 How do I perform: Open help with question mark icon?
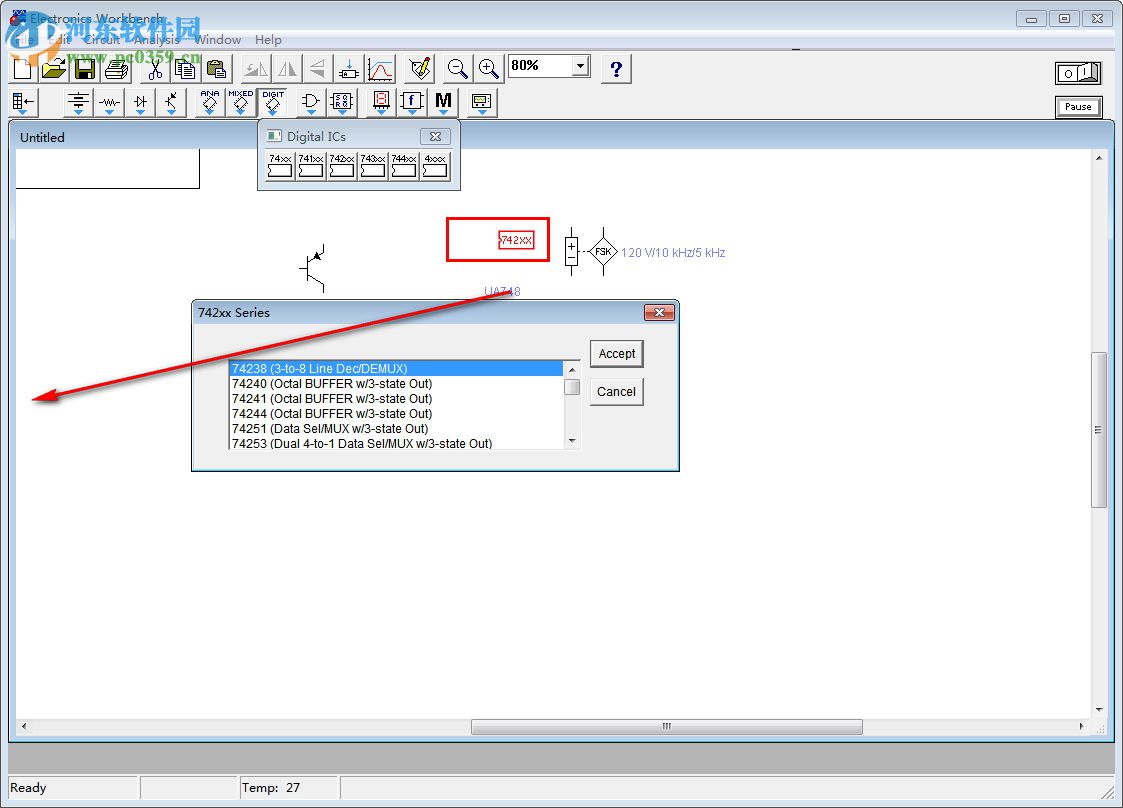(616, 69)
